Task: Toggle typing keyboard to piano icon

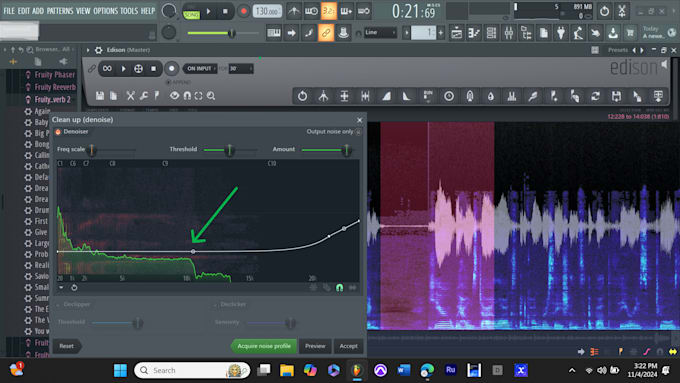Action: (274, 33)
